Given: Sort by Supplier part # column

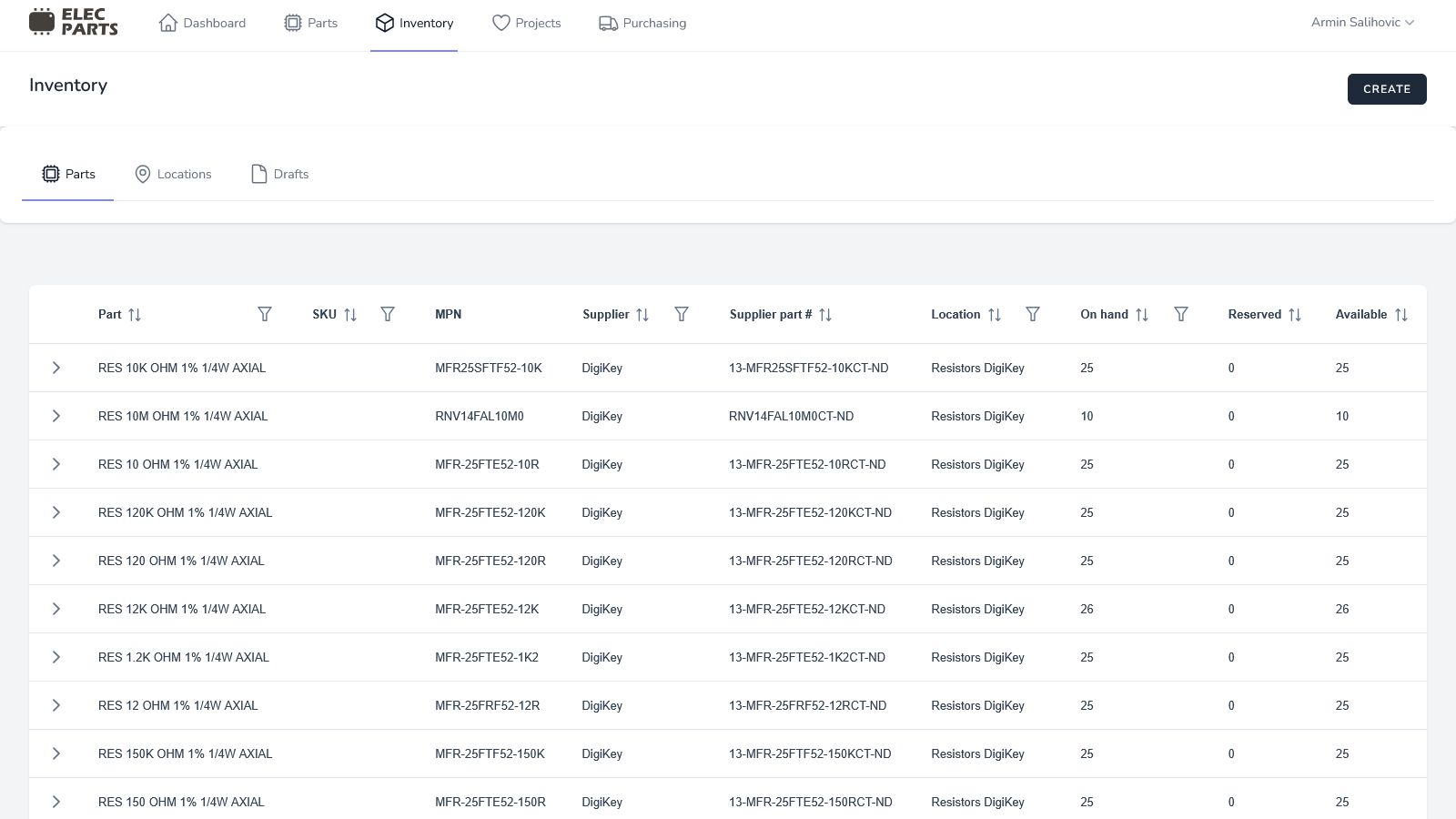Looking at the screenshot, I should pos(825,315).
